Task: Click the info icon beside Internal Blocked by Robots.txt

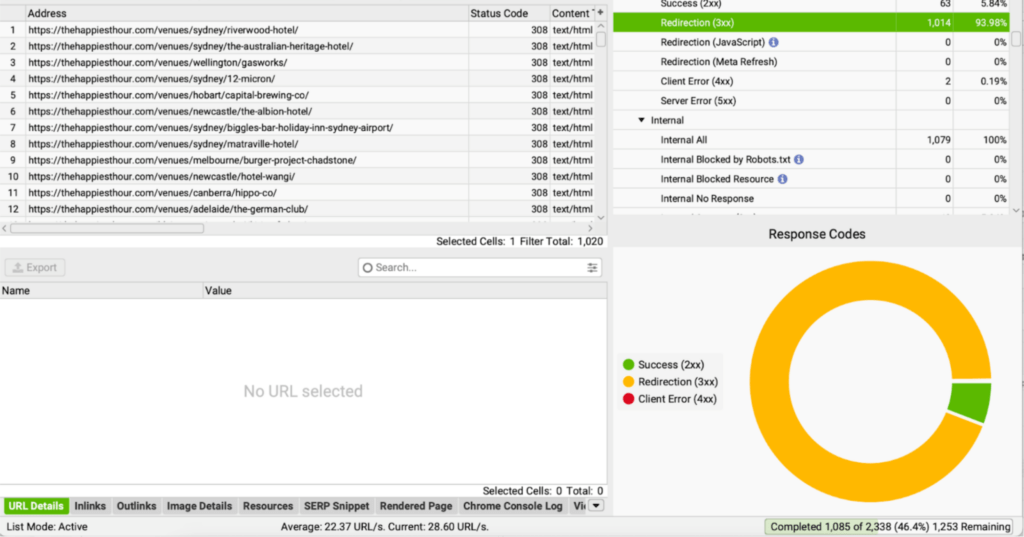Action: coord(799,159)
